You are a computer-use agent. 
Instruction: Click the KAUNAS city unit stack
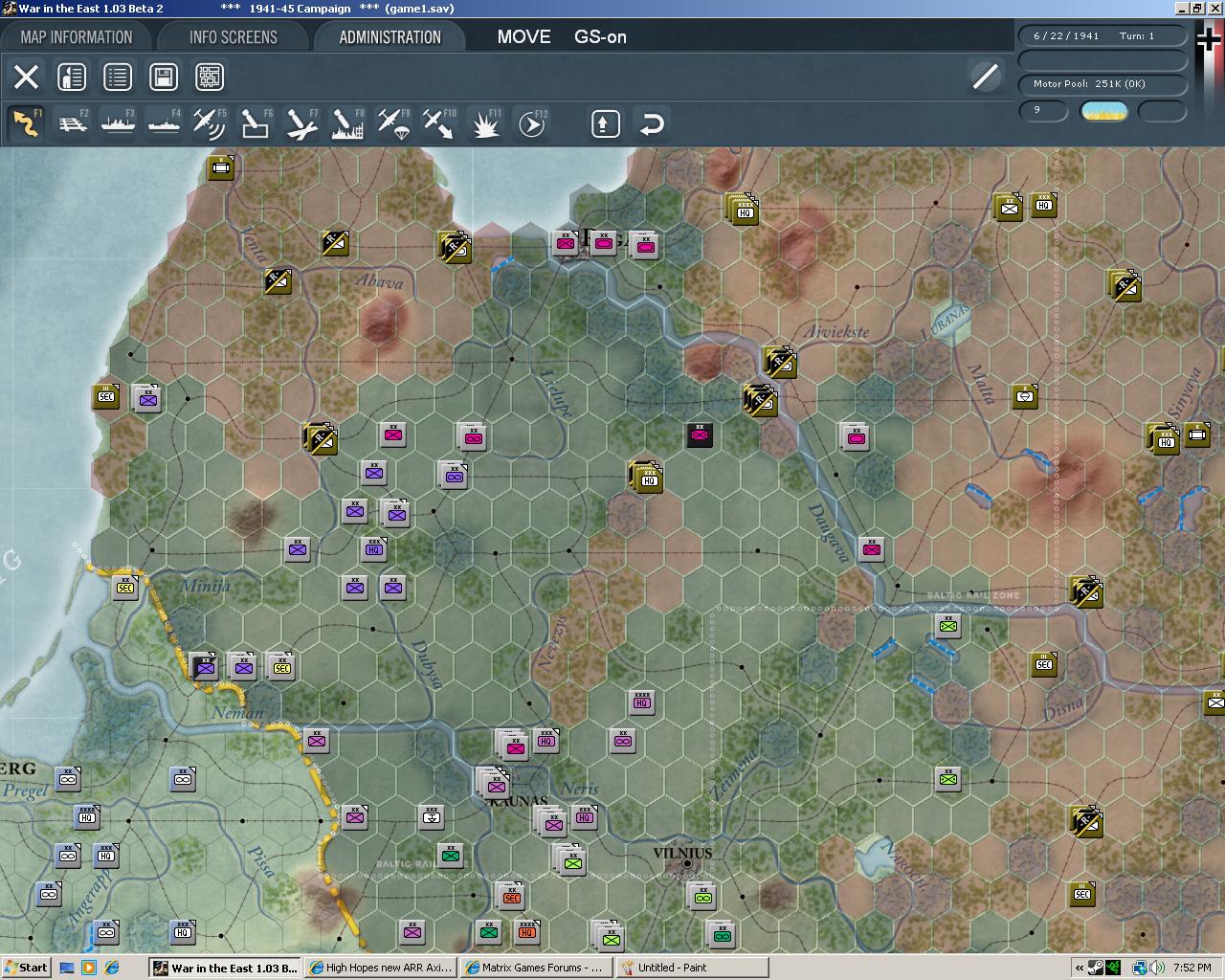tap(494, 784)
